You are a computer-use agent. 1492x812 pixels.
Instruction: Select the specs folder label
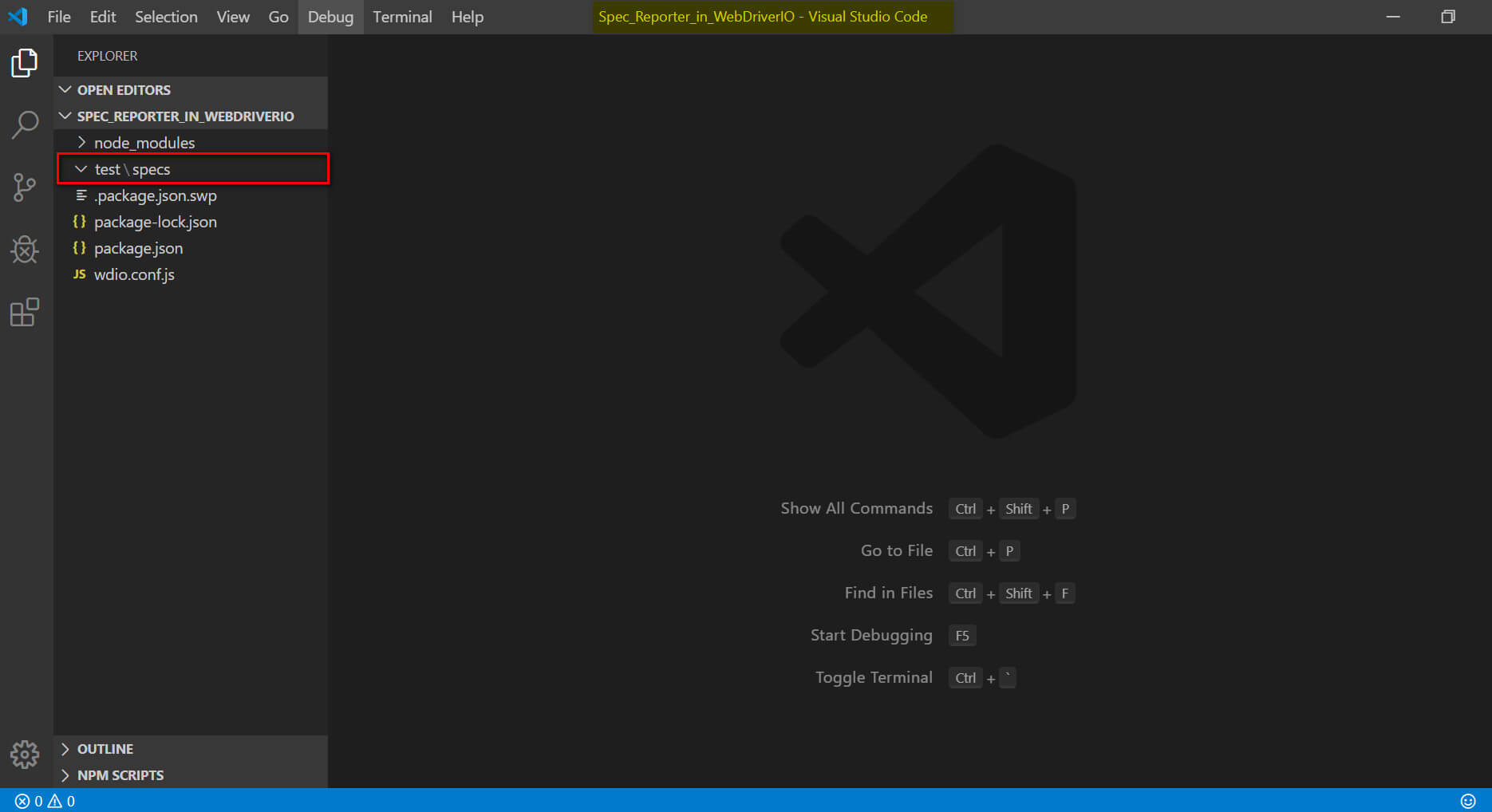click(152, 170)
